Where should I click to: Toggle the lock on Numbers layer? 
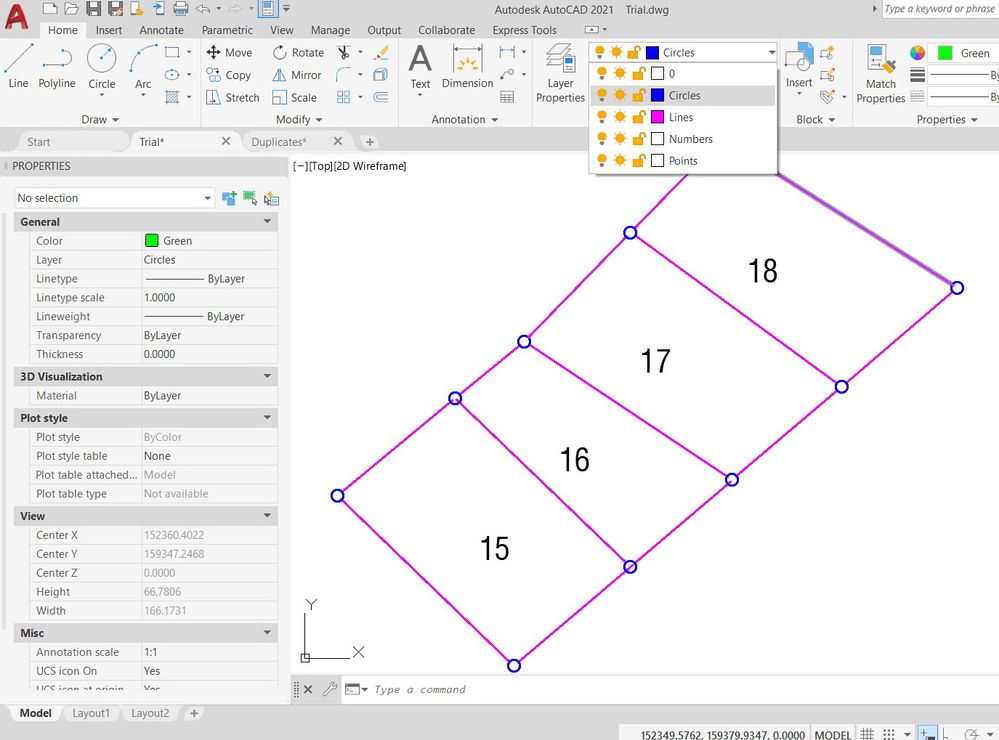[x=638, y=139]
